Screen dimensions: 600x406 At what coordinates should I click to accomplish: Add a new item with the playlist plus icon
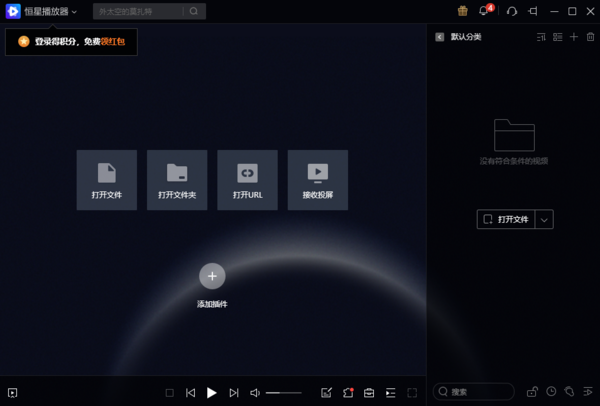[x=574, y=37]
